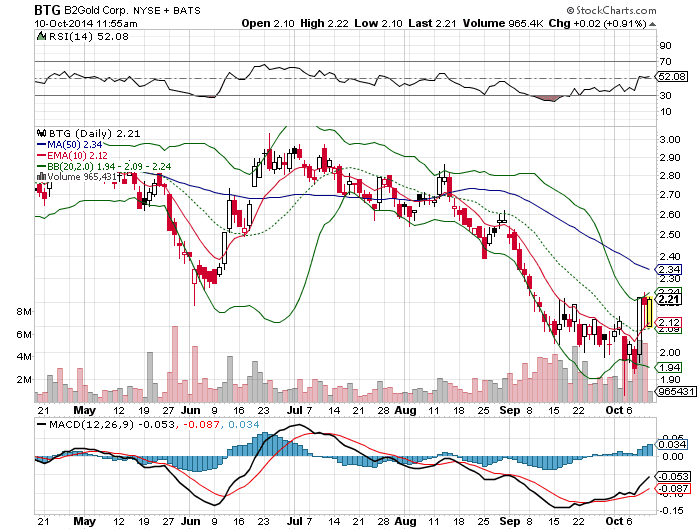700x530 pixels.
Task: Click May on the bottom MACD date axis
Action: pos(84,521)
